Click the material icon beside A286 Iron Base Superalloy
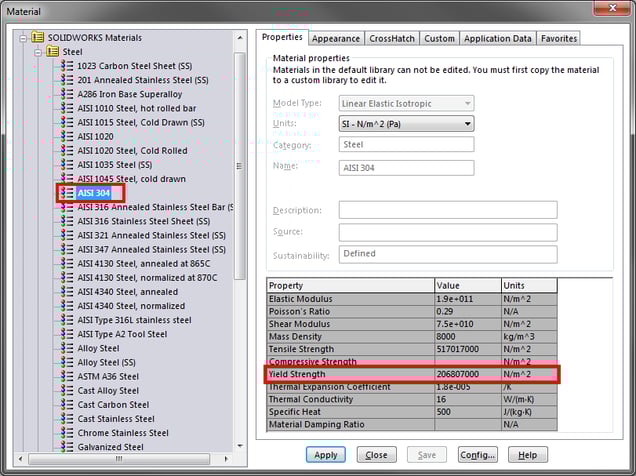This screenshot has width=636, height=476. [x=67, y=94]
